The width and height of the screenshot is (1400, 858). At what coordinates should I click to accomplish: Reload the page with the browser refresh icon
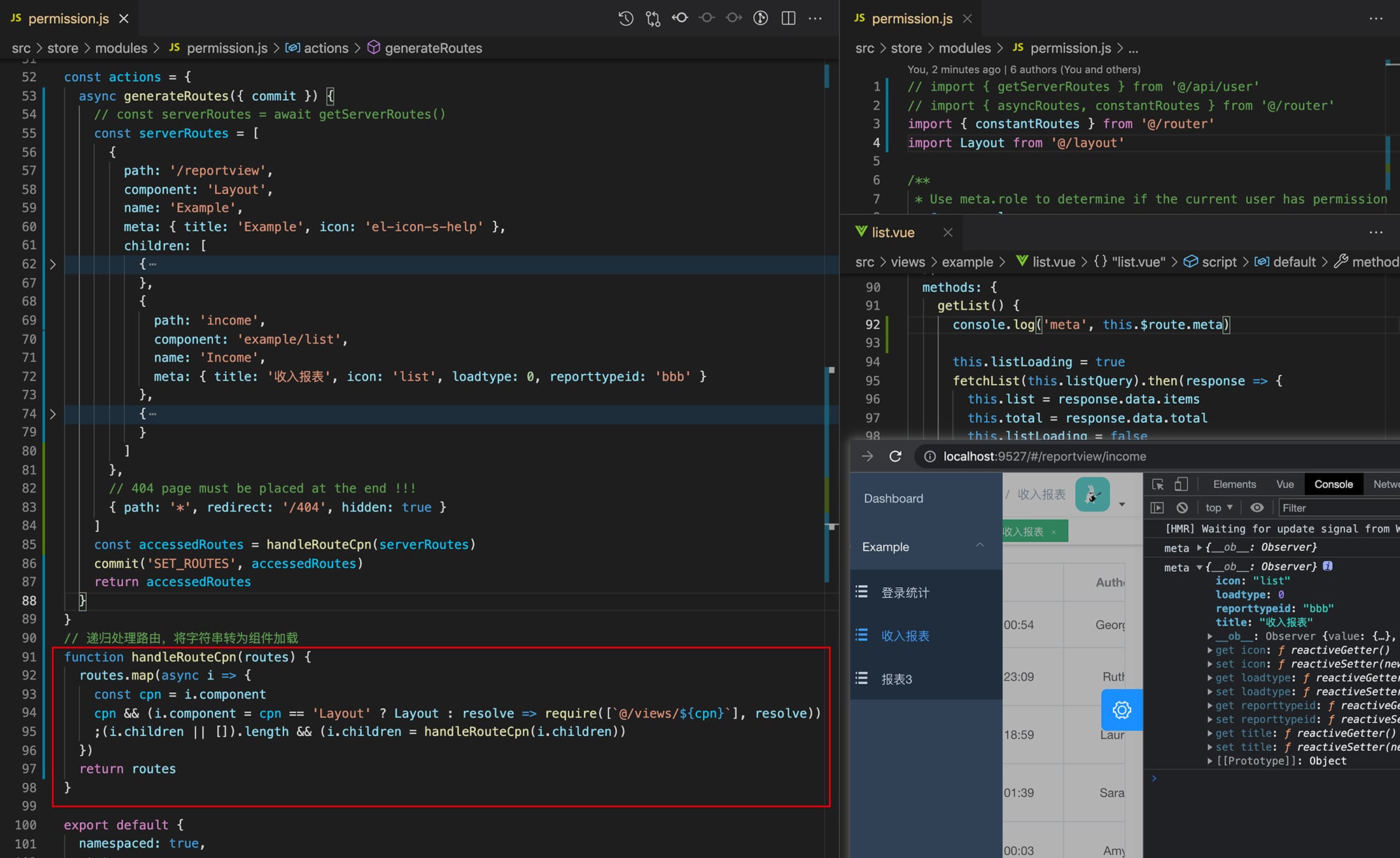(x=895, y=456)
